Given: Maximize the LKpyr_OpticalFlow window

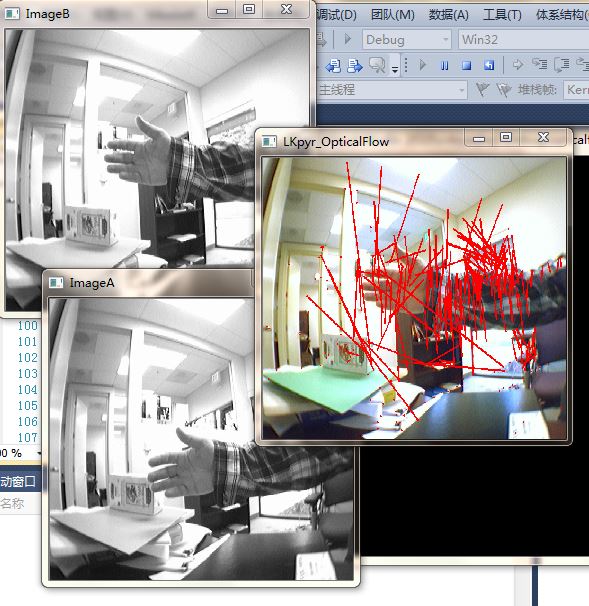Looking at the screenshot, I should pyautogui.click(x=506, y=137).
